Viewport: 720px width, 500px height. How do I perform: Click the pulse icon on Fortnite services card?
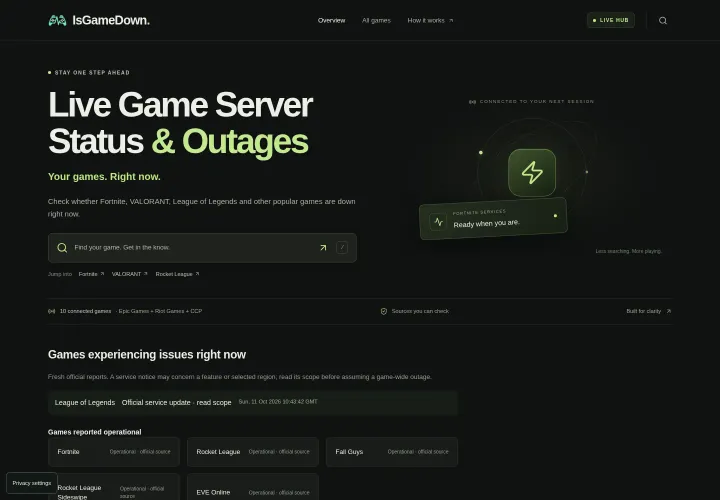pos(438,222)
